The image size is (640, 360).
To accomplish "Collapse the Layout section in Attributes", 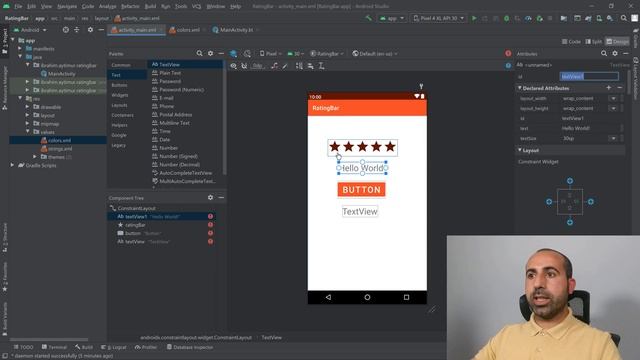I will click(520, 150).
